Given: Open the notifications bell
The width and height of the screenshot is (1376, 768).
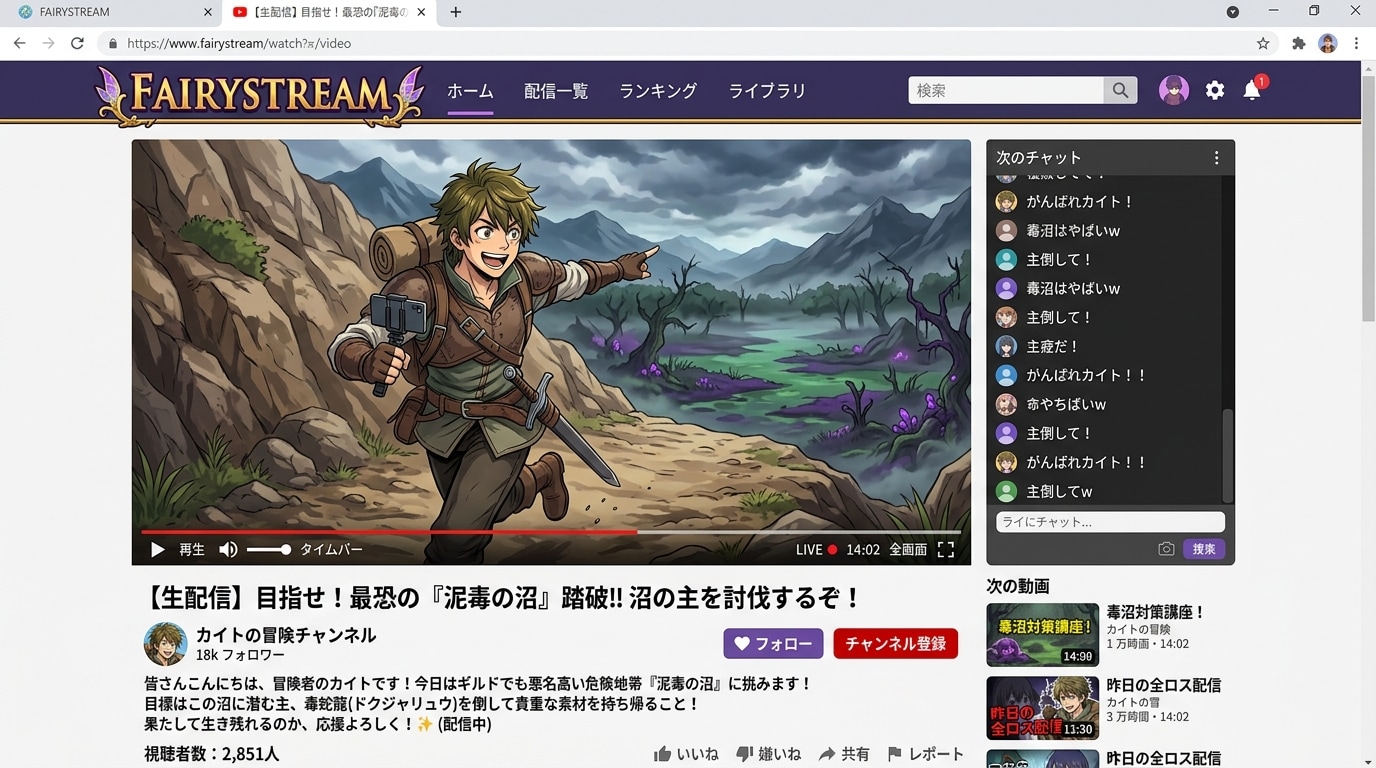Looking at the screenshot, I should click(1252, 90).
